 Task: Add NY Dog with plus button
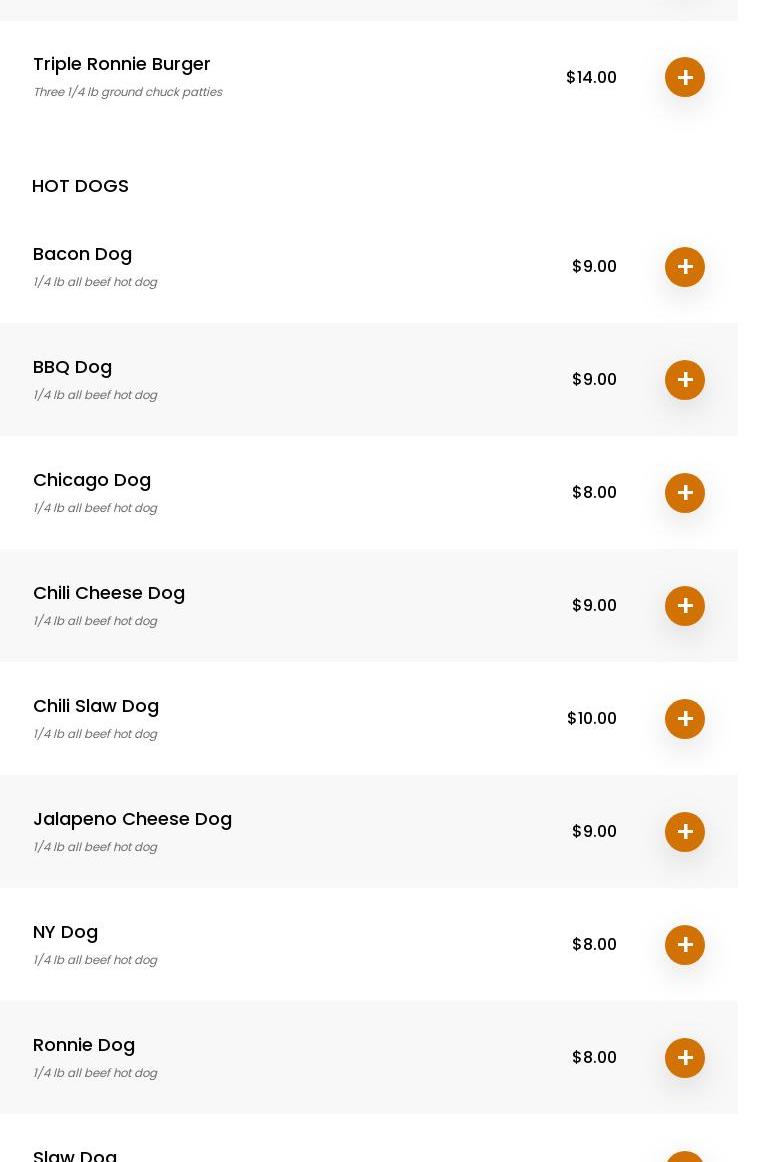coord(685,945)
